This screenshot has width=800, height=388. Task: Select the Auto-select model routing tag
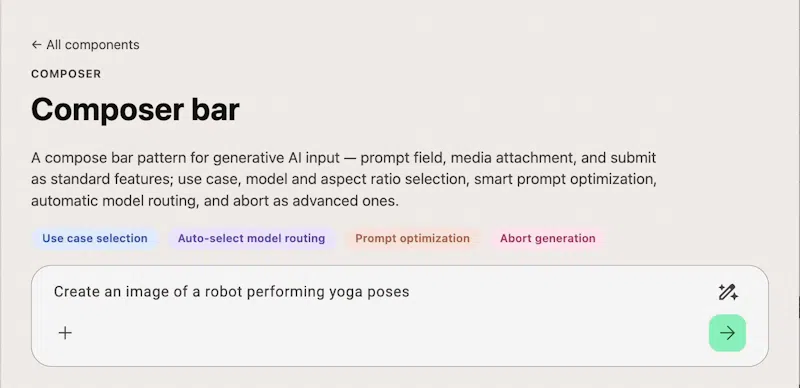(x=252, y=238)
